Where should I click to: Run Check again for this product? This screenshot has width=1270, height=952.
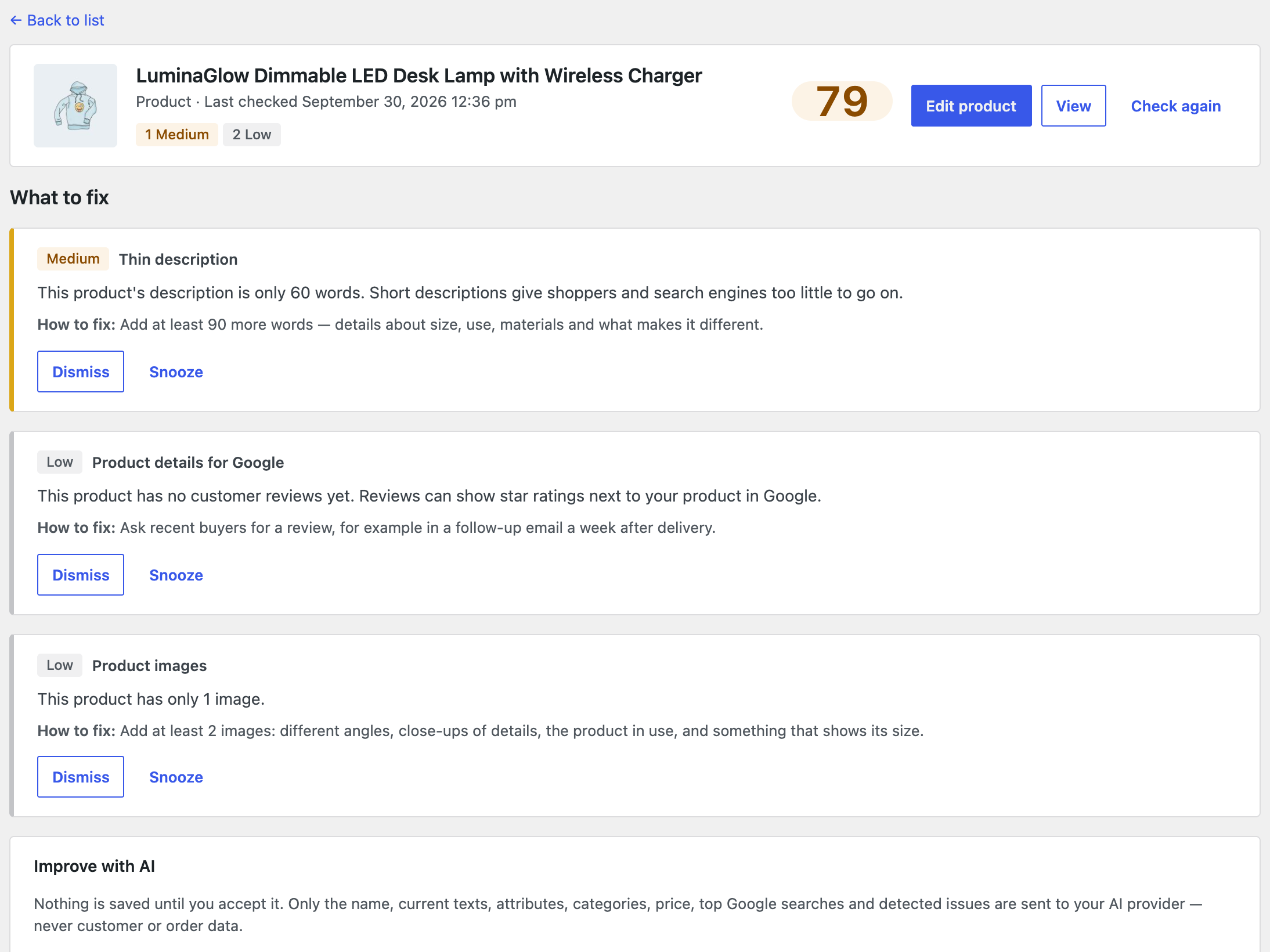tap(1176, 106)
